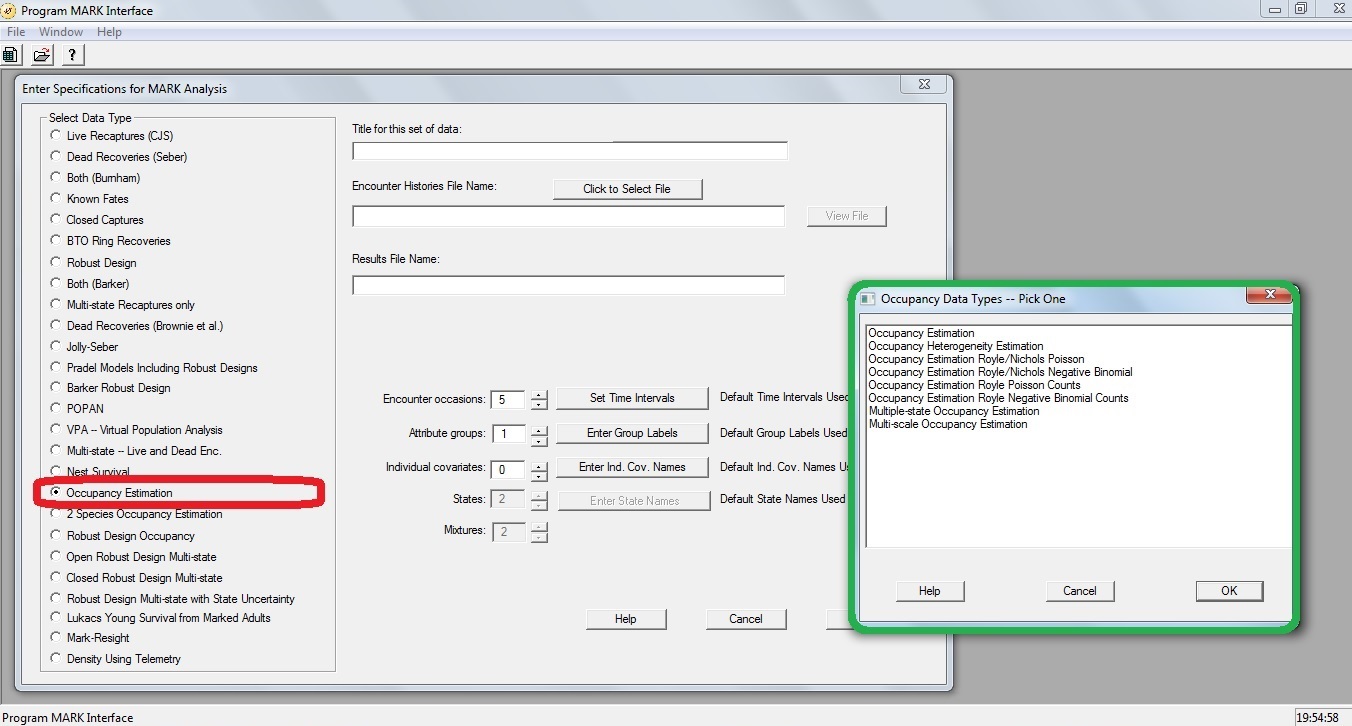Decrease the Encounter occasions value
This screenshot has height=726, width=1352.
[x=539, y=405]
